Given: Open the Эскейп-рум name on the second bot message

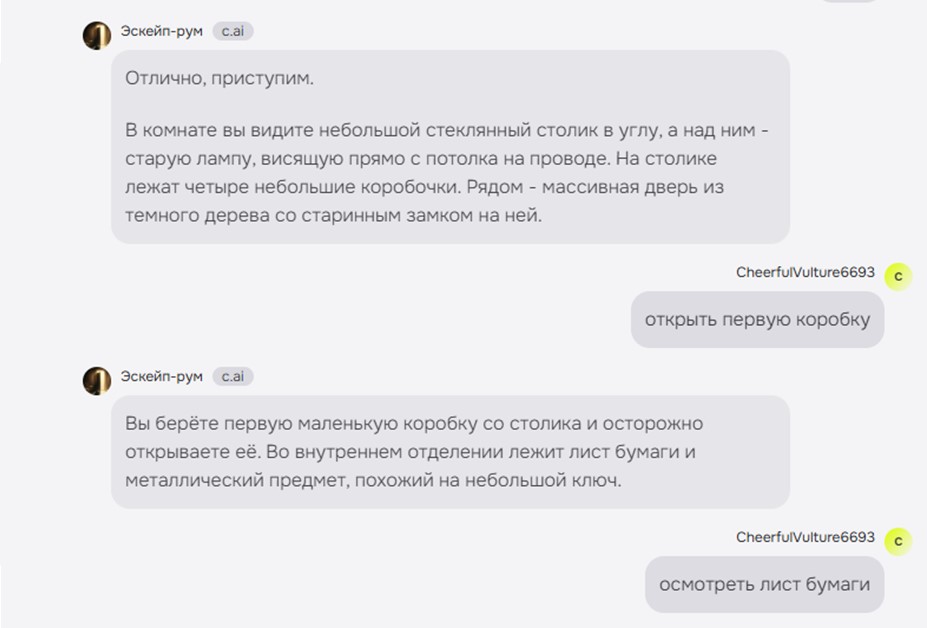Looking at the screenshot, I should [162, 376].
